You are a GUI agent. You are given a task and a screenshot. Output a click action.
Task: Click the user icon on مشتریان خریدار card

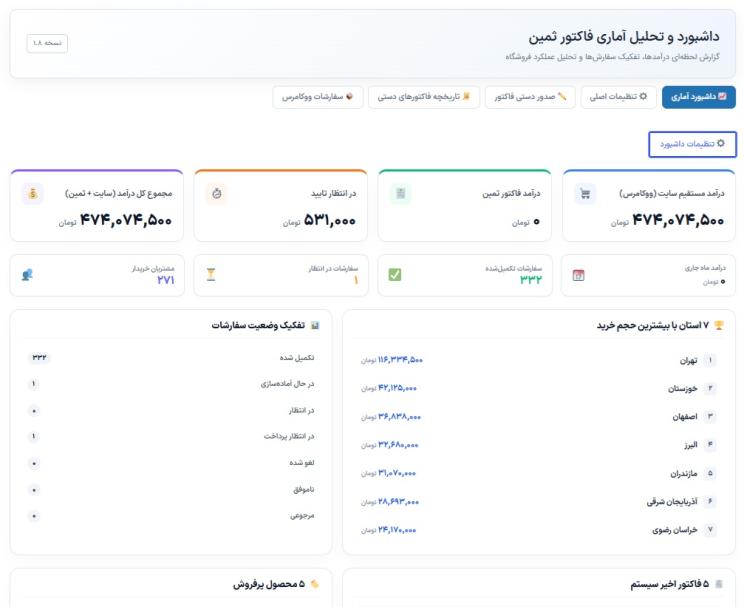pyautogui.click(x=27, y=275)
